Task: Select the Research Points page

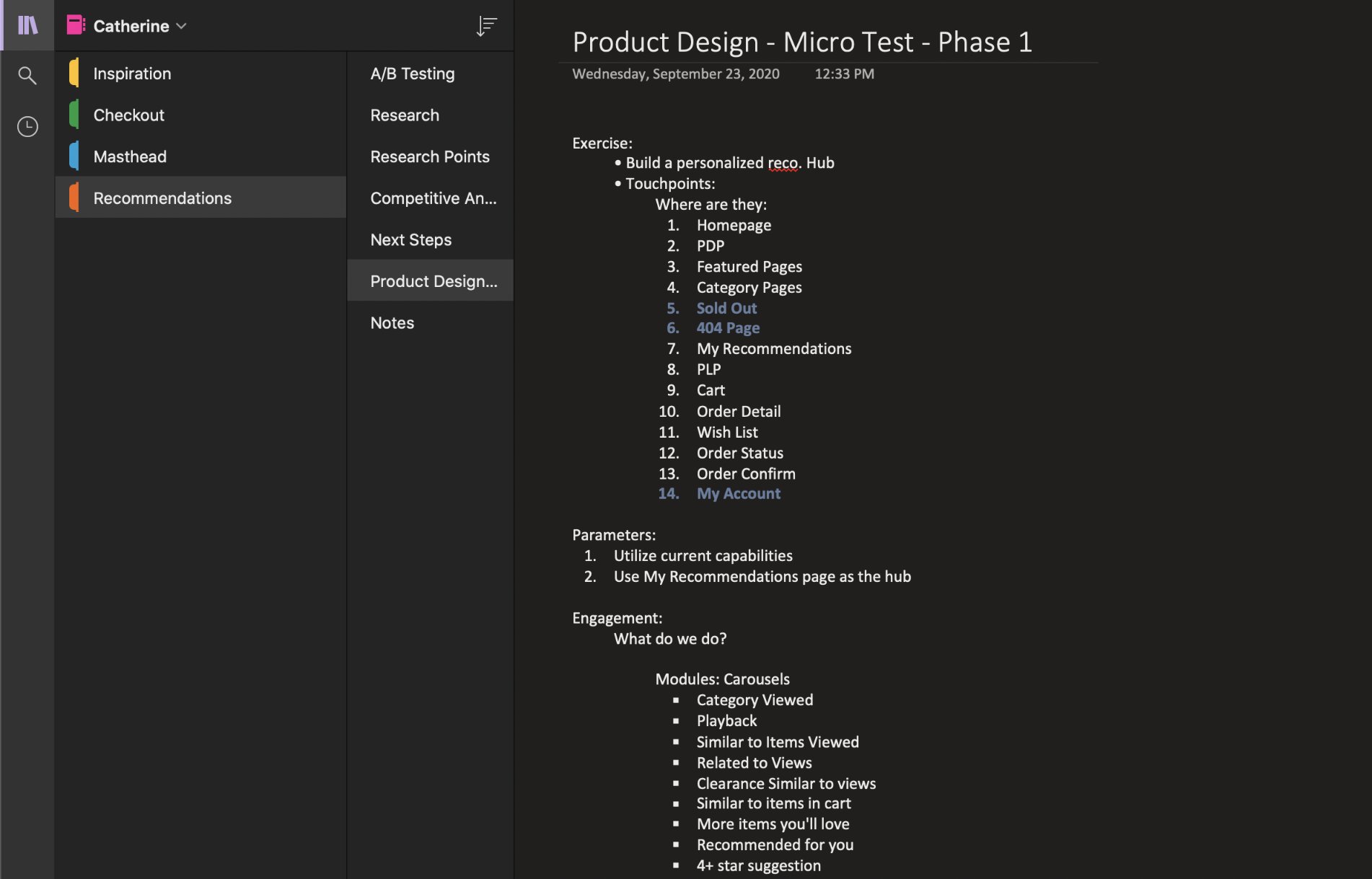Action: point(429,156)
